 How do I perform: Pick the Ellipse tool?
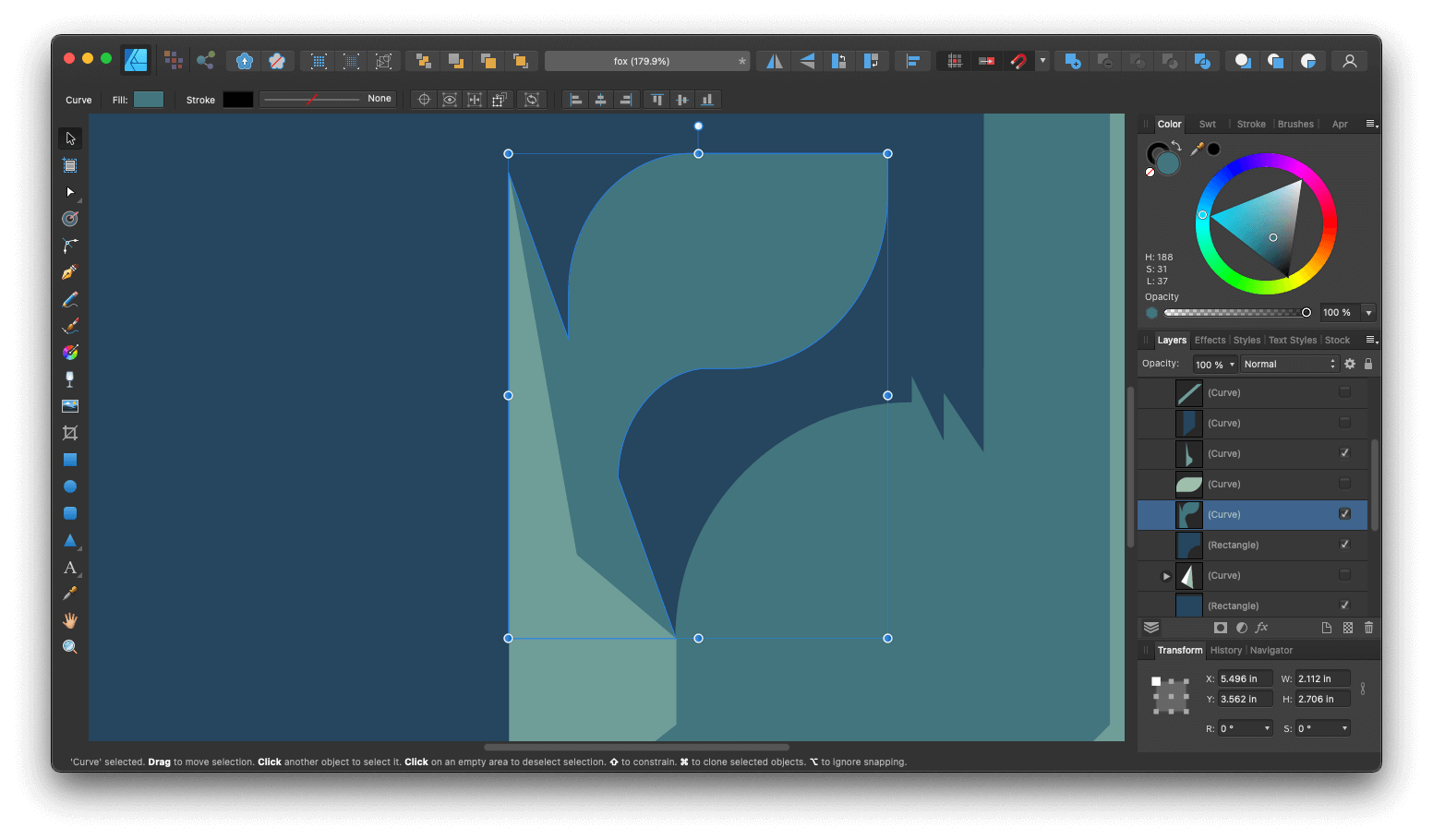[x=69, y=486]
